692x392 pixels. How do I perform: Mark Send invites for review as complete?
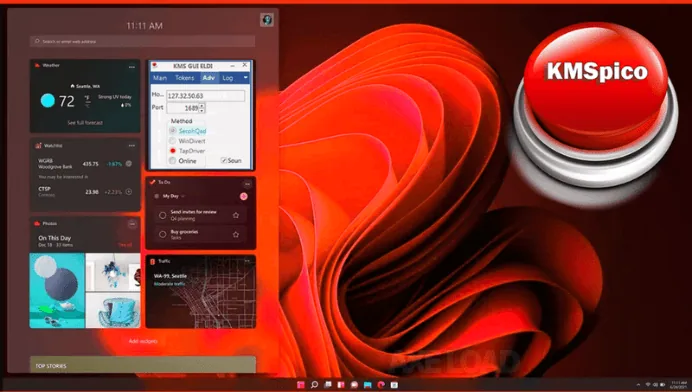pos(162,215)
